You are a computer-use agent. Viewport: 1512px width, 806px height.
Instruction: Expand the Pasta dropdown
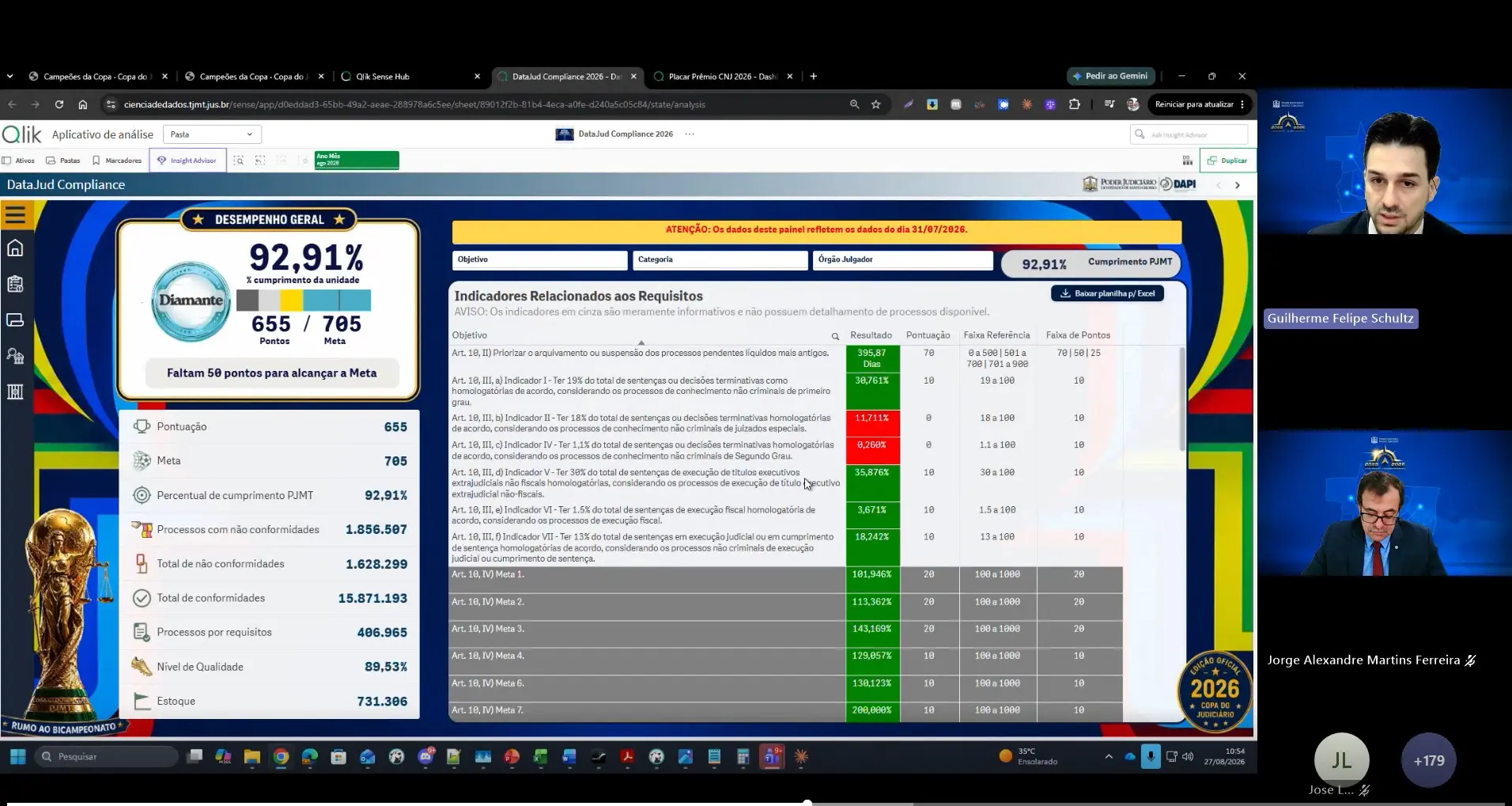212,134
